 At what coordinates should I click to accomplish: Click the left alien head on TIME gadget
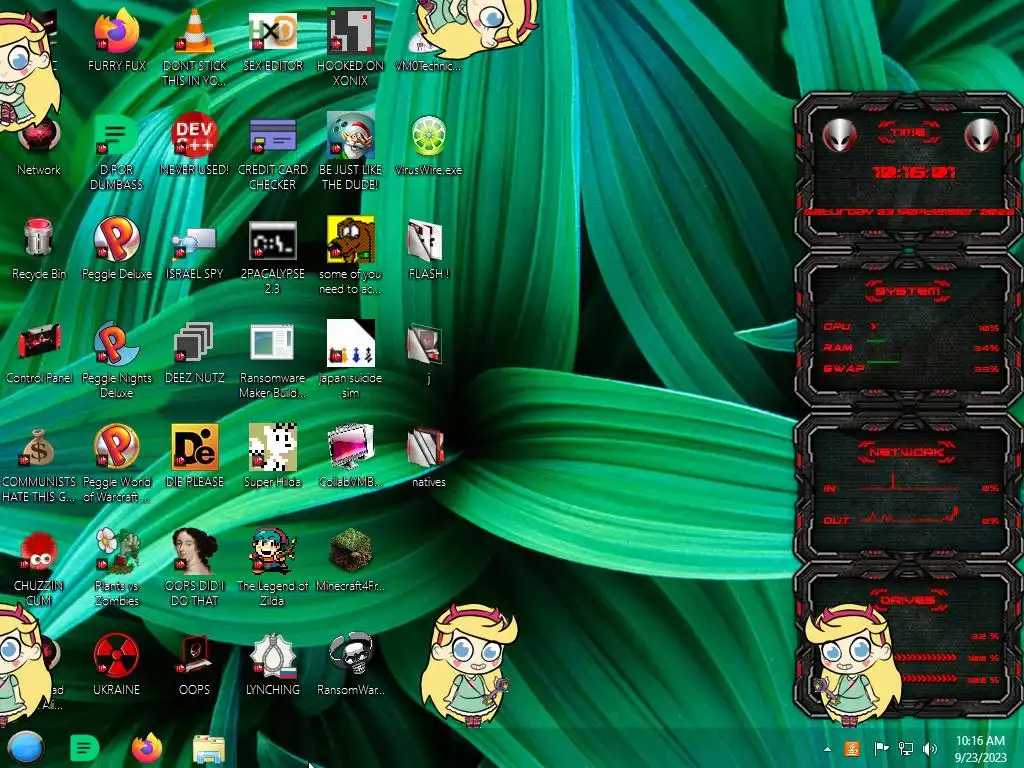[839, 136]
